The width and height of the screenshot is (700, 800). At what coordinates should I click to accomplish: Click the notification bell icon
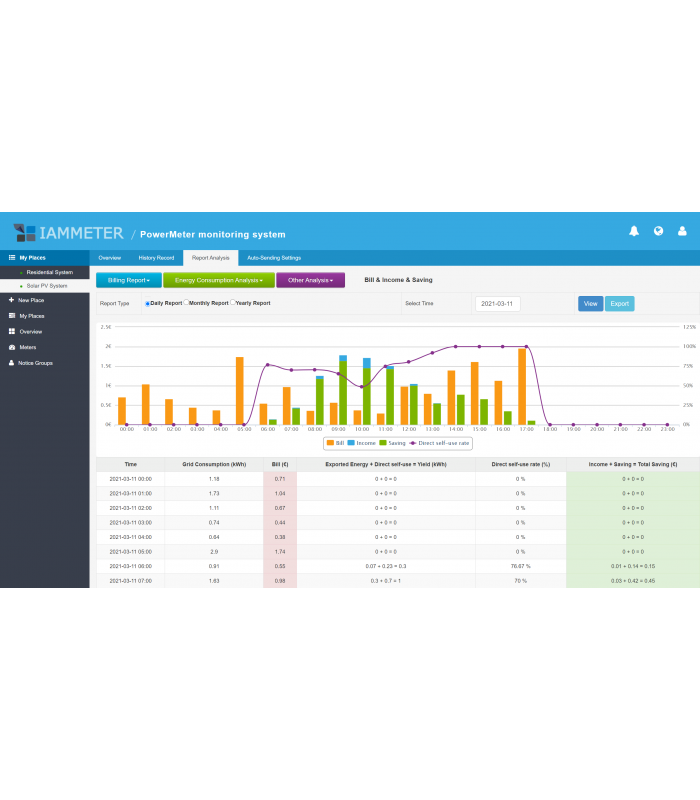click(x=634, y=231)
